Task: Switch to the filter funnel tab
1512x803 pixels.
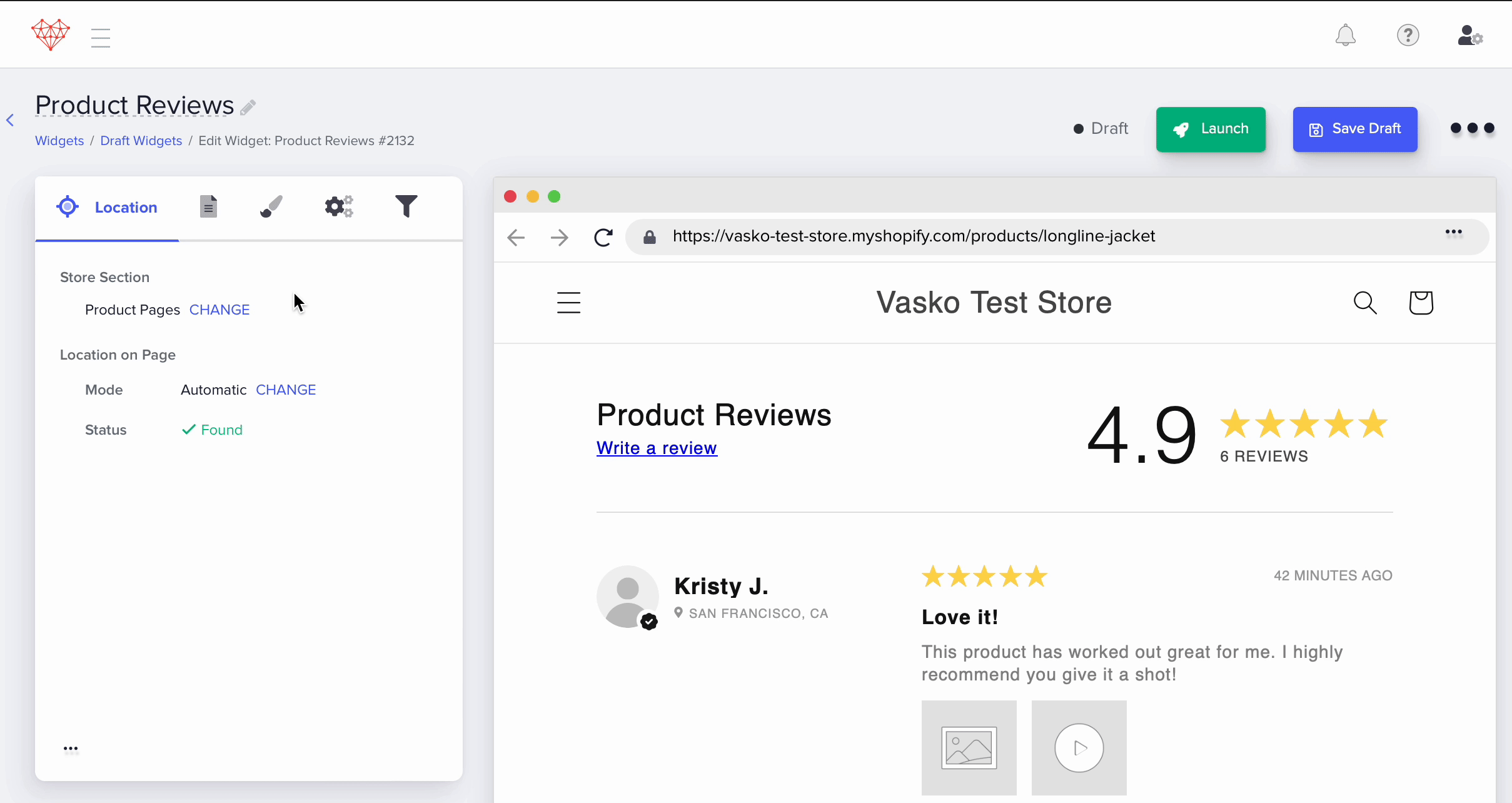Action: 407,205
